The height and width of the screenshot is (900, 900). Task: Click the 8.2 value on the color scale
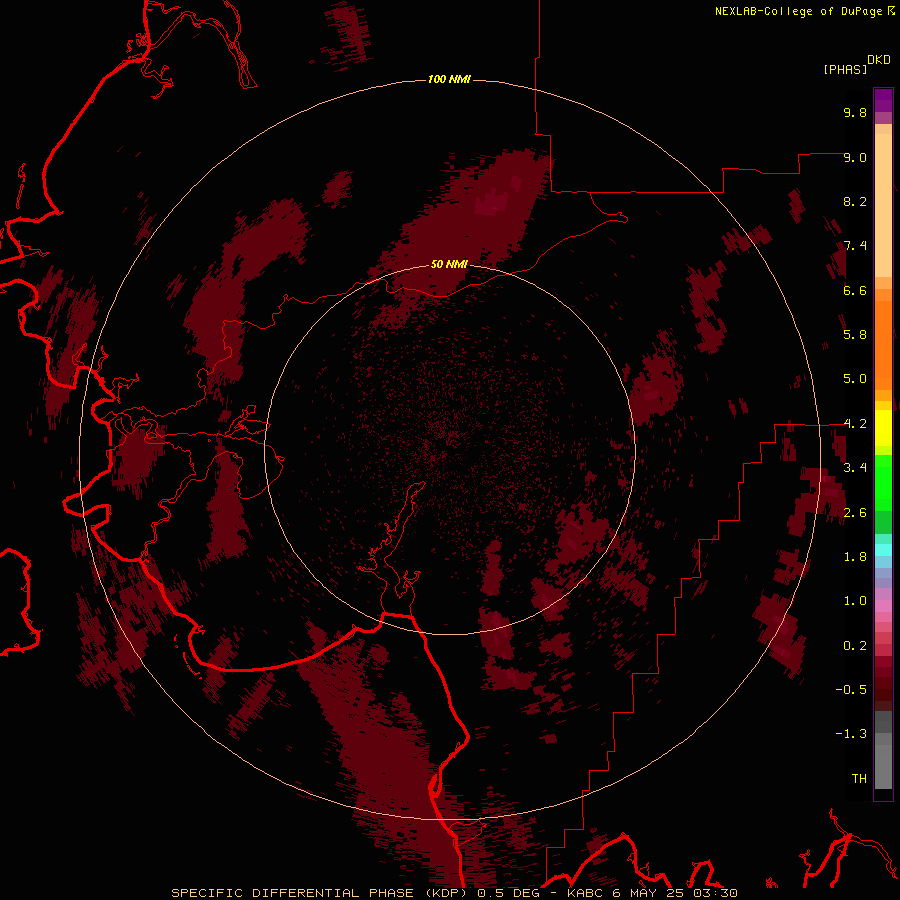(x=855, y=201)
